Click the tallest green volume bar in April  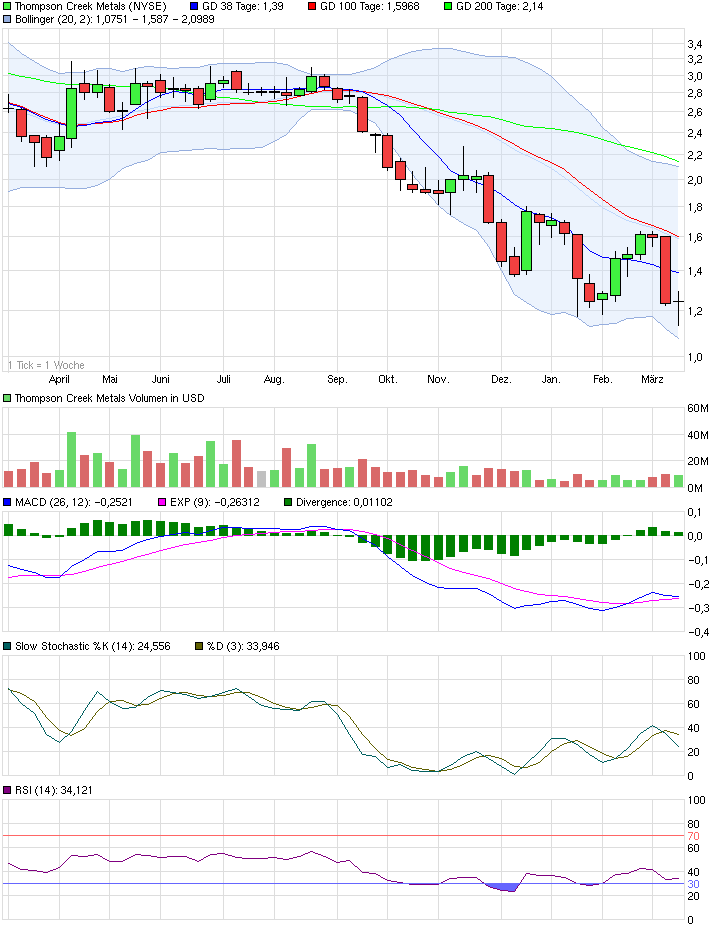(x=71, y=459)
